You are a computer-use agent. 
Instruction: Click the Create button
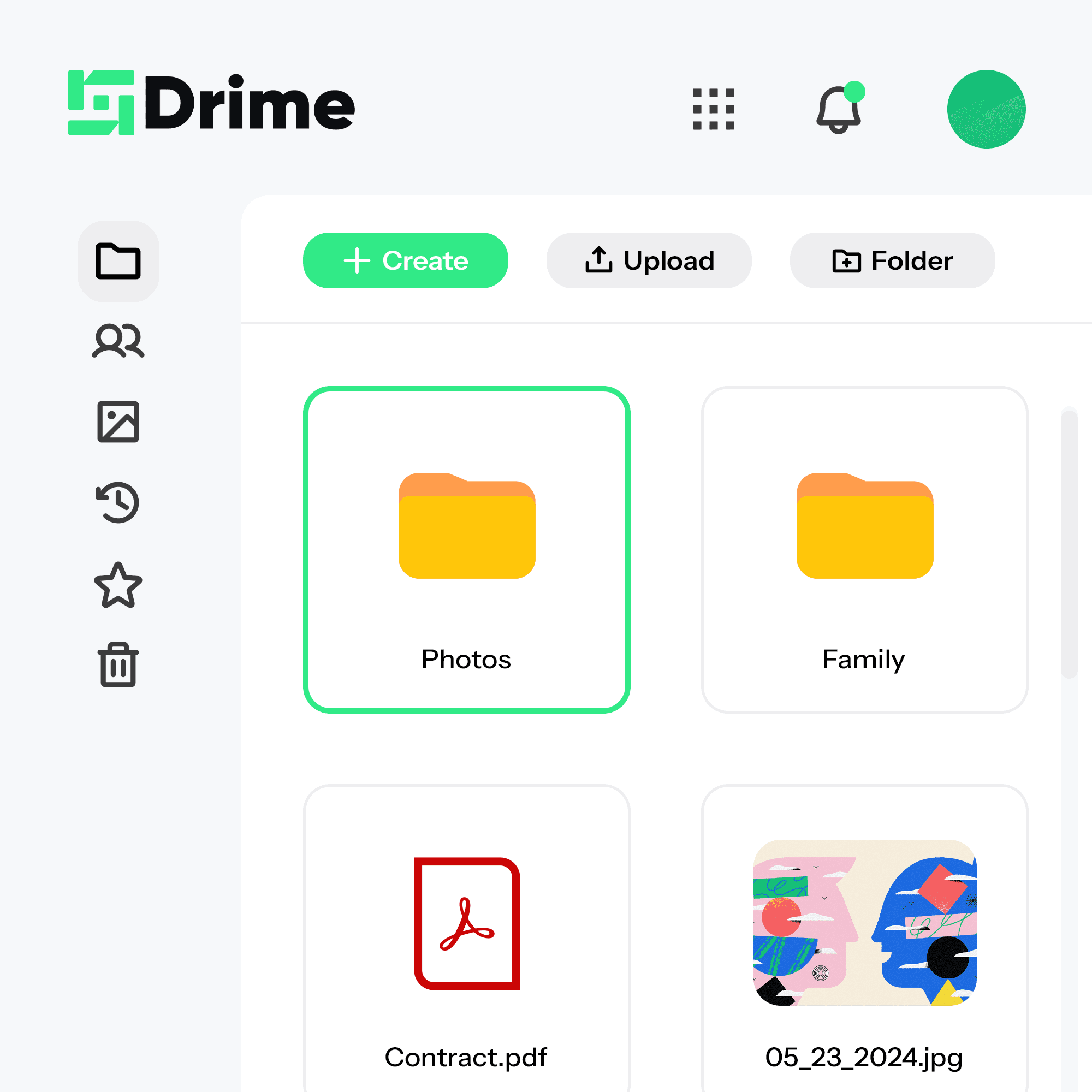pyautogui.click(x=405, y=260)
